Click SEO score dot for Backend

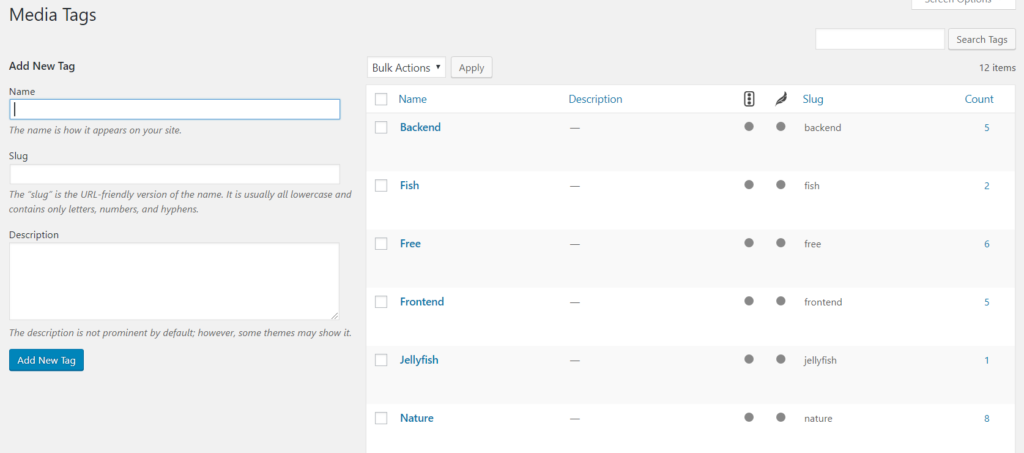[749, 127]
